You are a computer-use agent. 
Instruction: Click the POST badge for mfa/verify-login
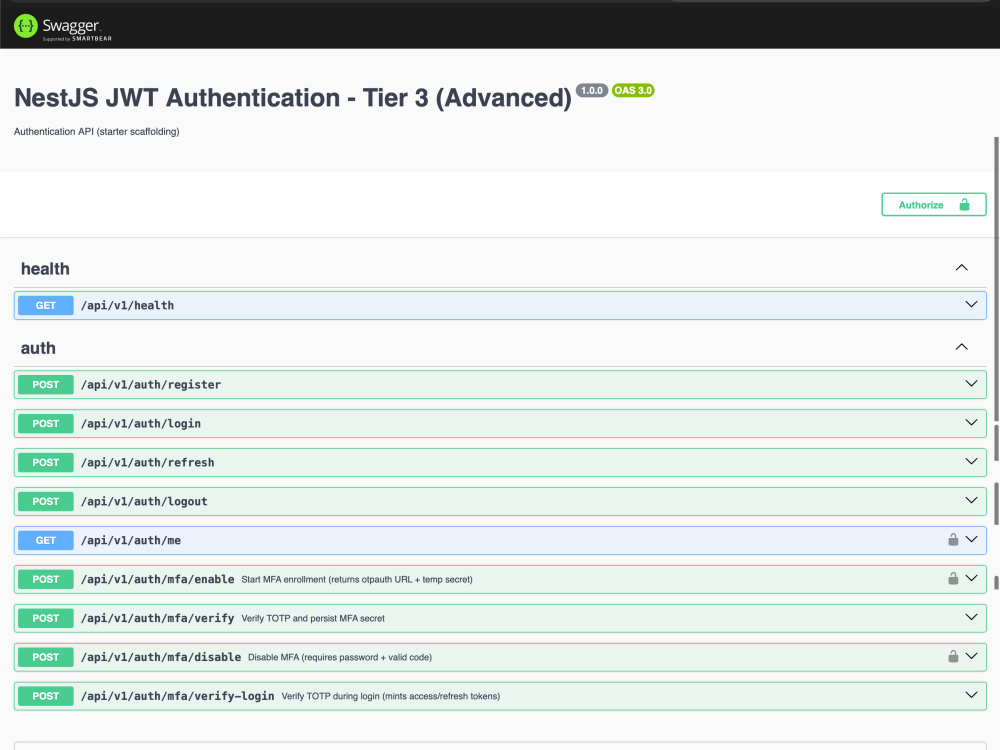[x=46, y=696]
